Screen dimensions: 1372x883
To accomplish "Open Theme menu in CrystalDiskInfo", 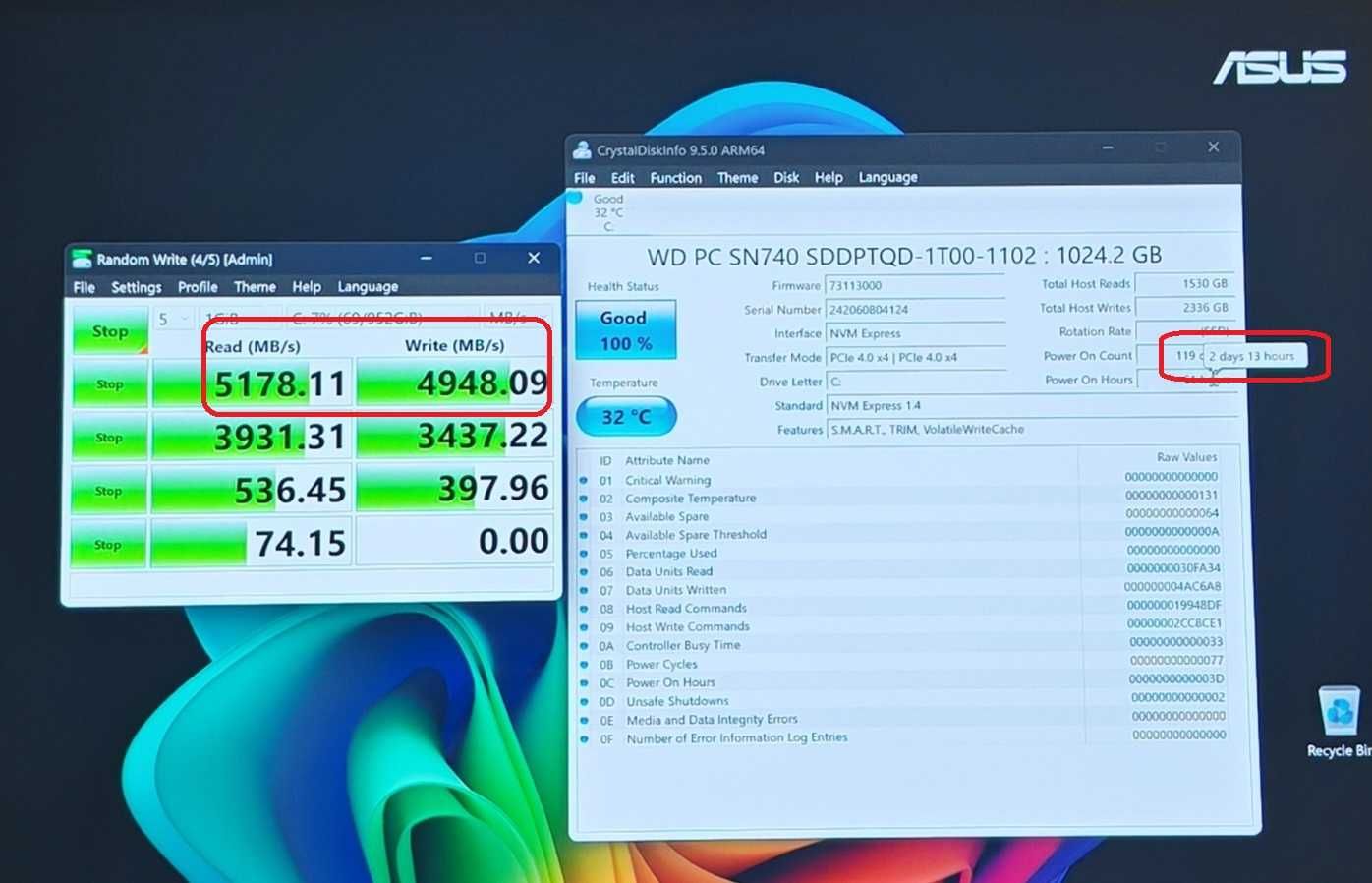I will coord(737,178).
